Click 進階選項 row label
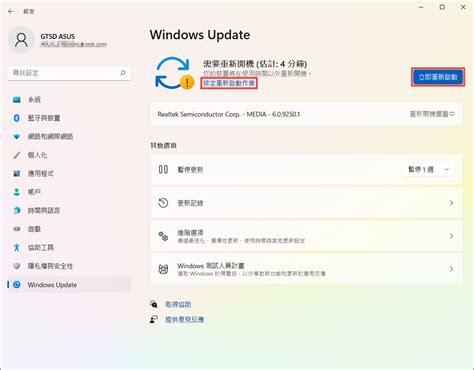 tap(190, 232)
